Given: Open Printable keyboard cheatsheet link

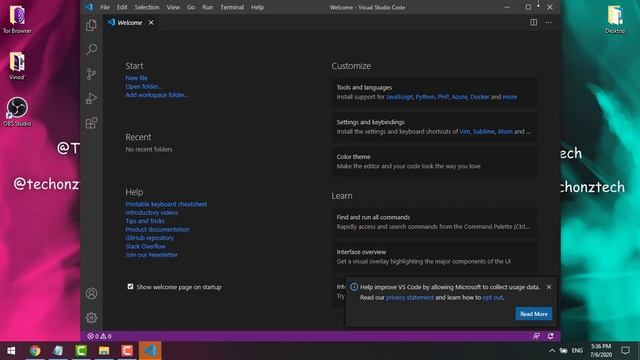Looking at the screenshot, I should coord(166,204).
